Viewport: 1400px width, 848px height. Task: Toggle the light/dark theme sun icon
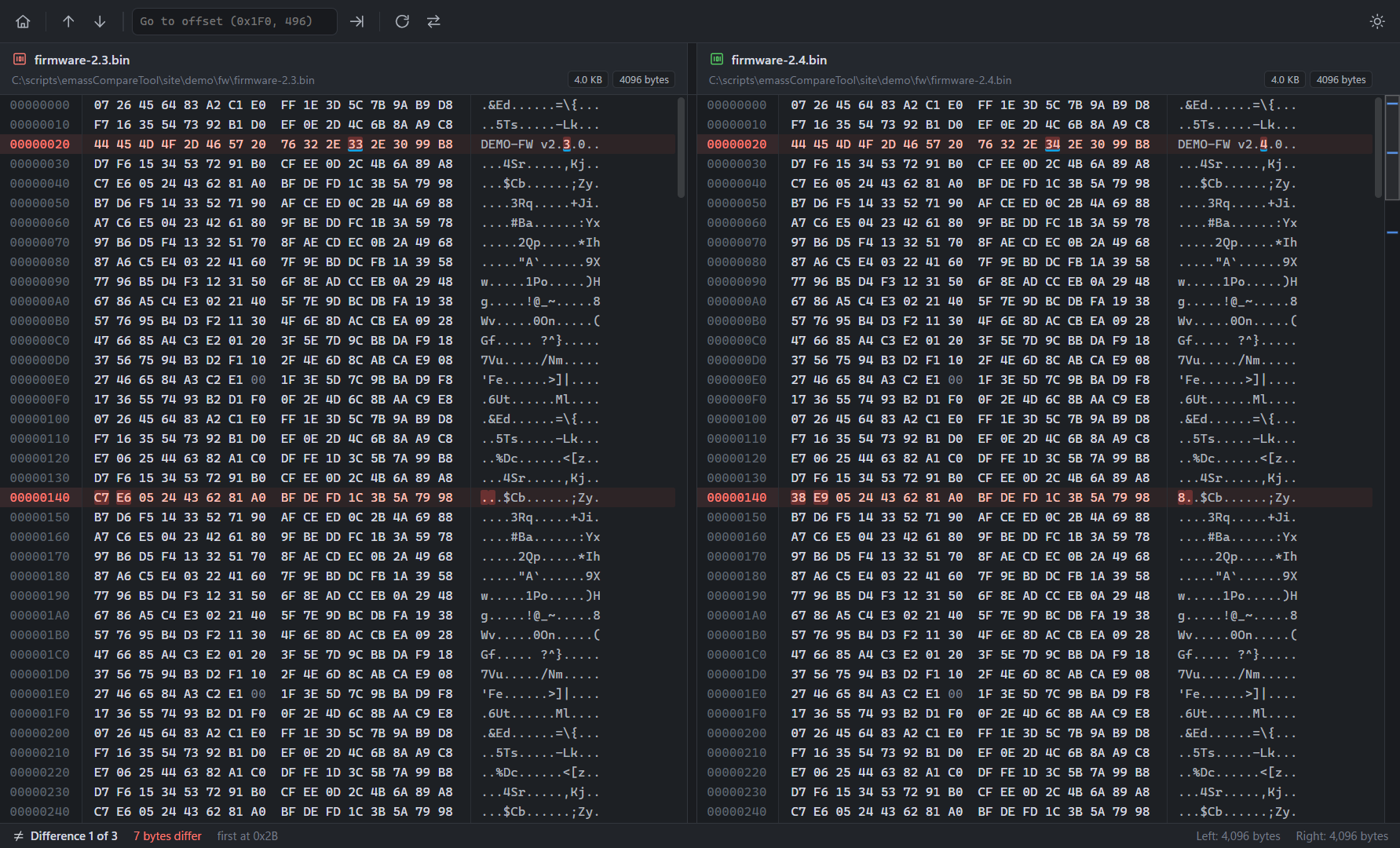(x=1377, y=21)
